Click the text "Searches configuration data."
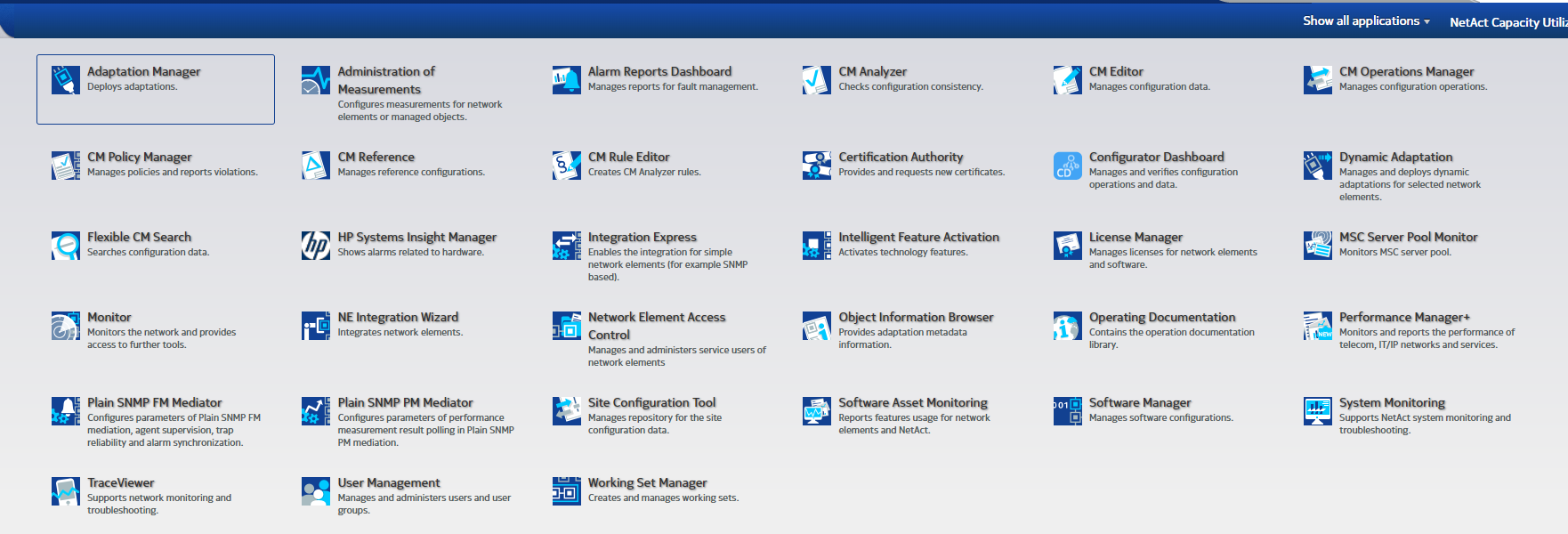Screen dimensions: 1568x534 (148, 253)
